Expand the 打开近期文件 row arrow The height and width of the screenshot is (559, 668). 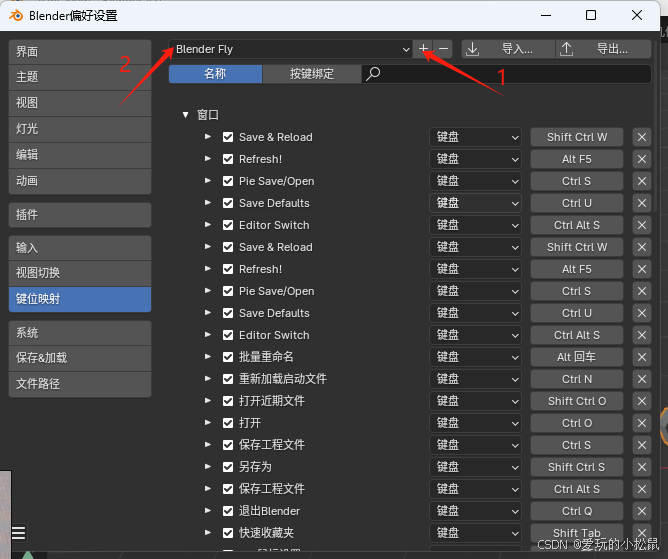click(x=207, y=401)
